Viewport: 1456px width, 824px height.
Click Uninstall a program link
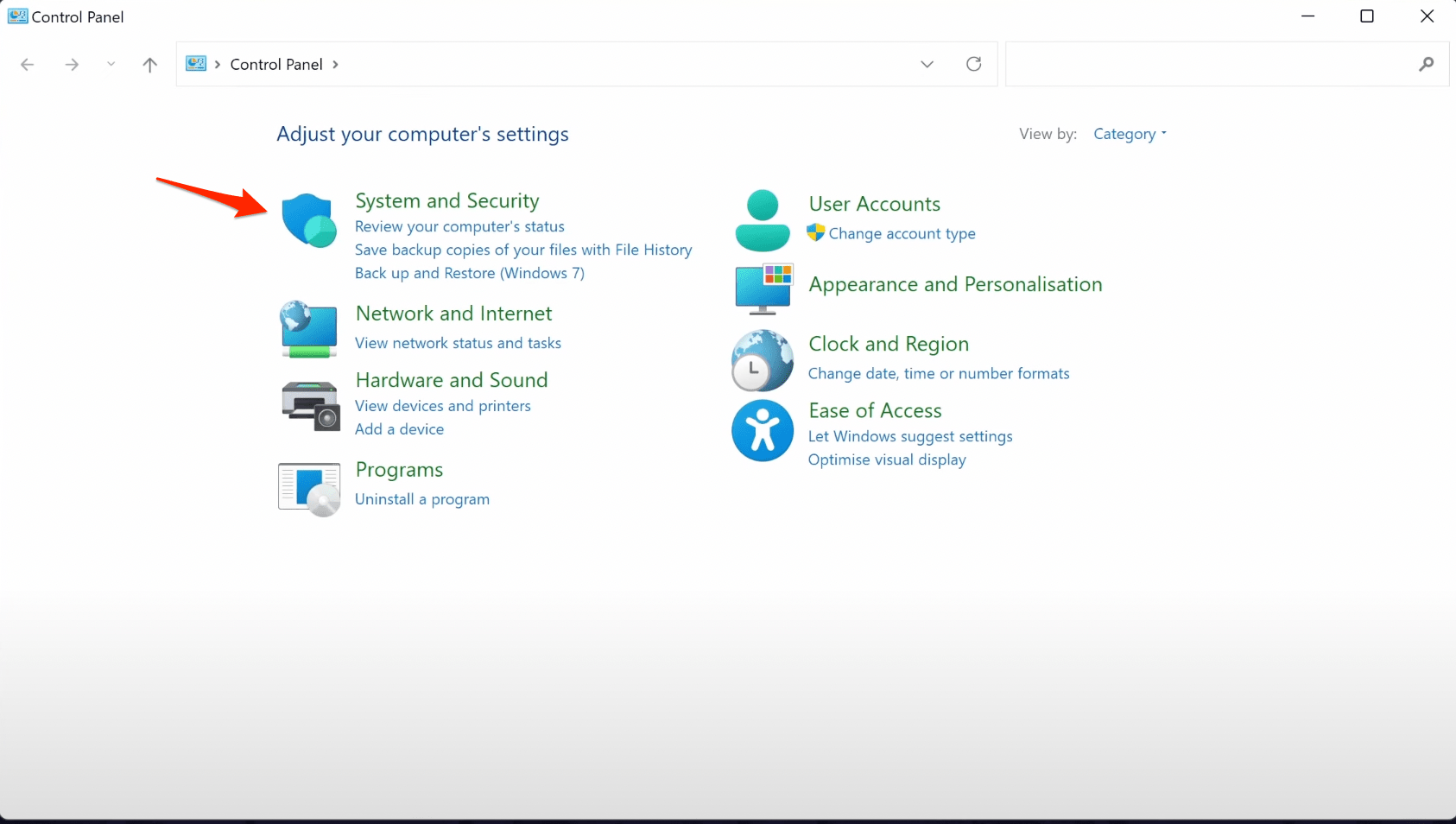tap(421, 499)
